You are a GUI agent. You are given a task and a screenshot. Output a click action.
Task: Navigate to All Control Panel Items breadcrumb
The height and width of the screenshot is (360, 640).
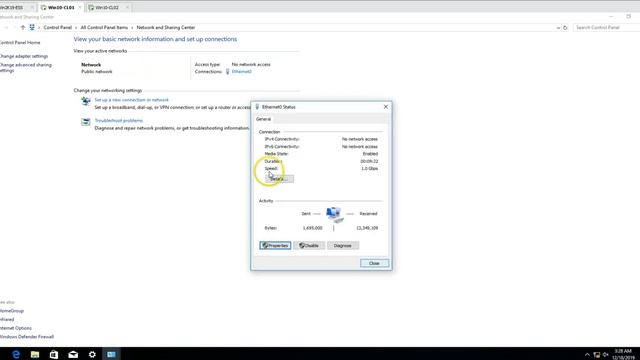click(x=104, y=27)
